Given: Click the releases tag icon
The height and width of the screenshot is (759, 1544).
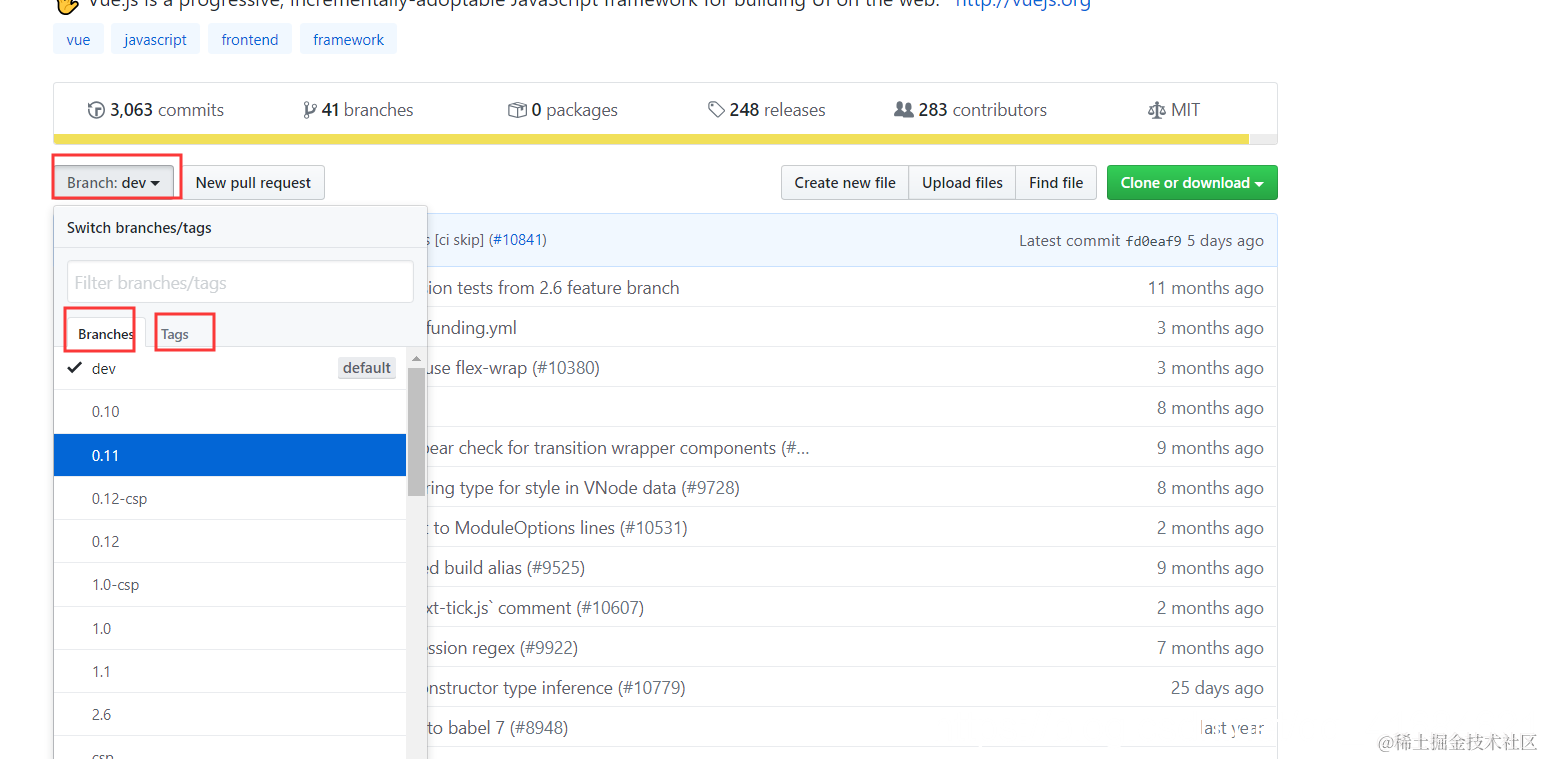Looking at the screenshot, I should point(716,110).
